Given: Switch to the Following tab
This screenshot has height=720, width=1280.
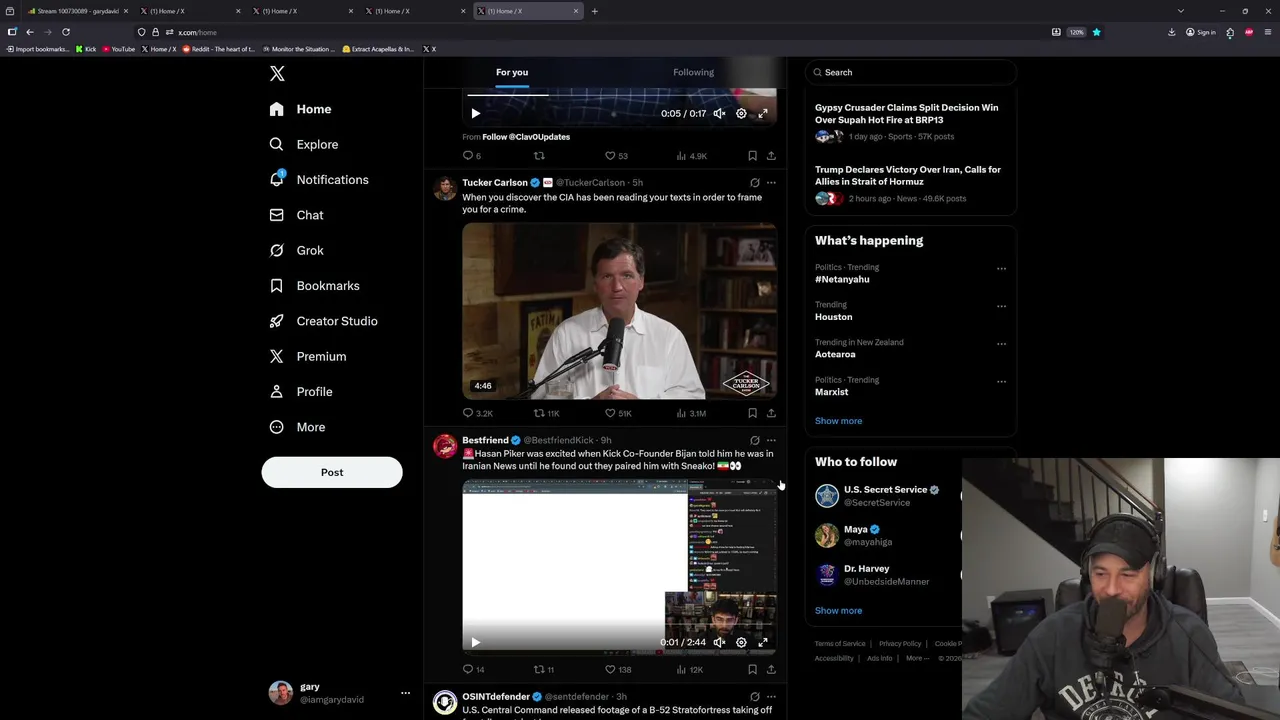Looking at the screenshot, I should click(x=693, y=72).
